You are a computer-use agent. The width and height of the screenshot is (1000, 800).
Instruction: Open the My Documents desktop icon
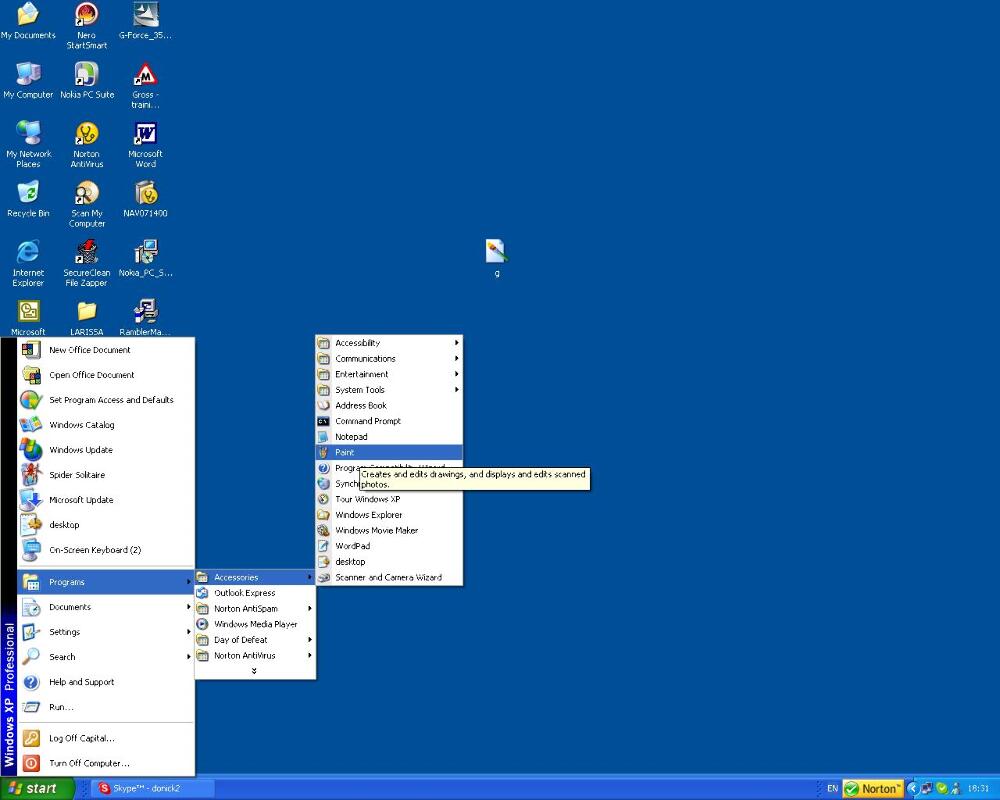coord(28,21)
